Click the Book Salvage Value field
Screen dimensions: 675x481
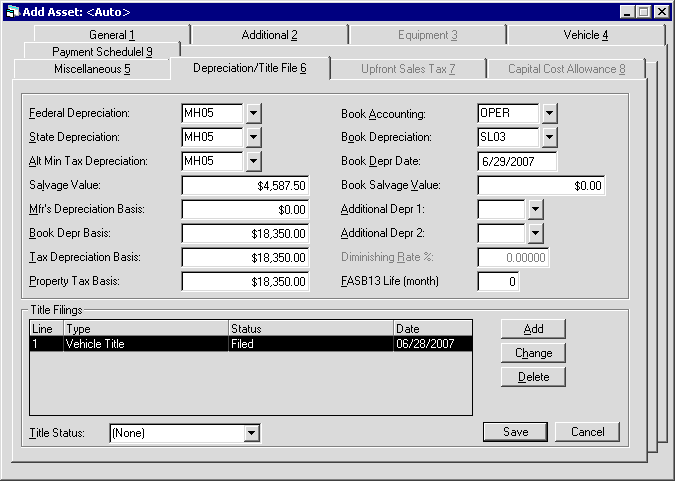(541, 186)
